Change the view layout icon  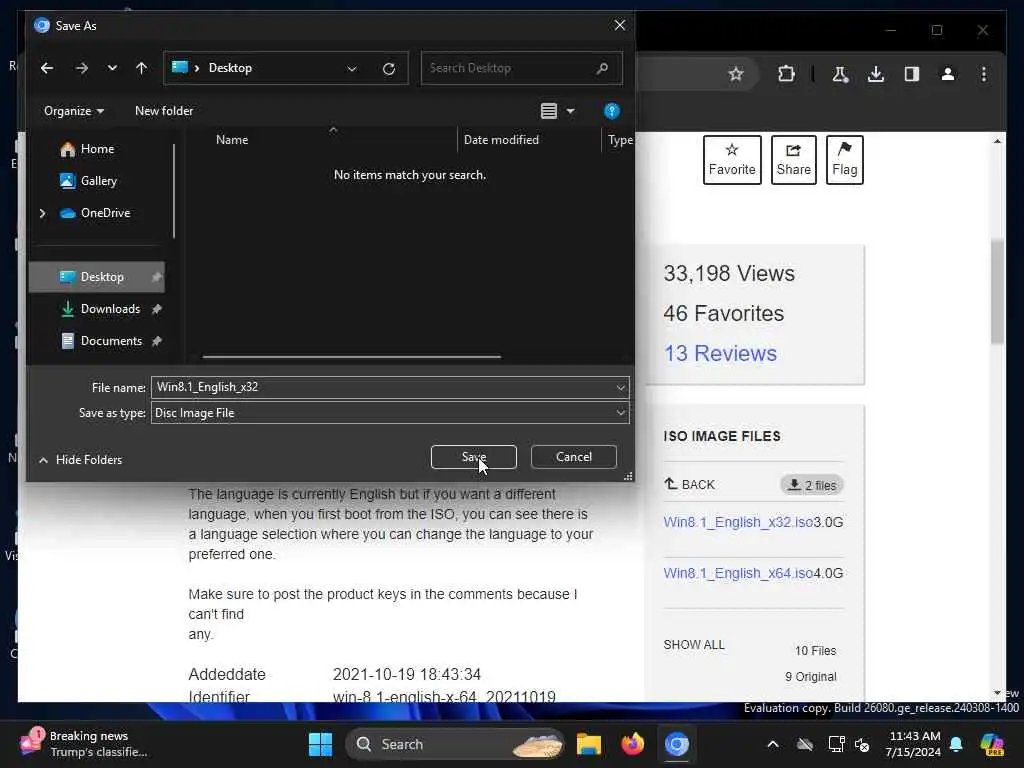click(x=549, y=111)
